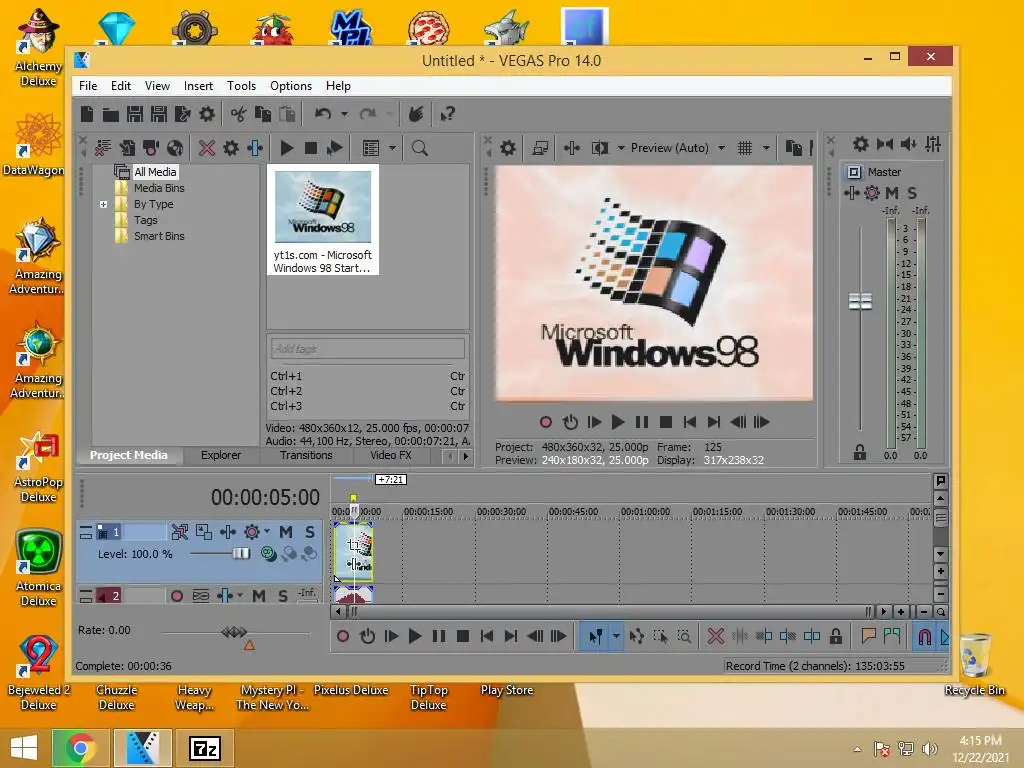Click Track FX icon on video track 1
1024x768 pixels.
click(x=227, y=532)
